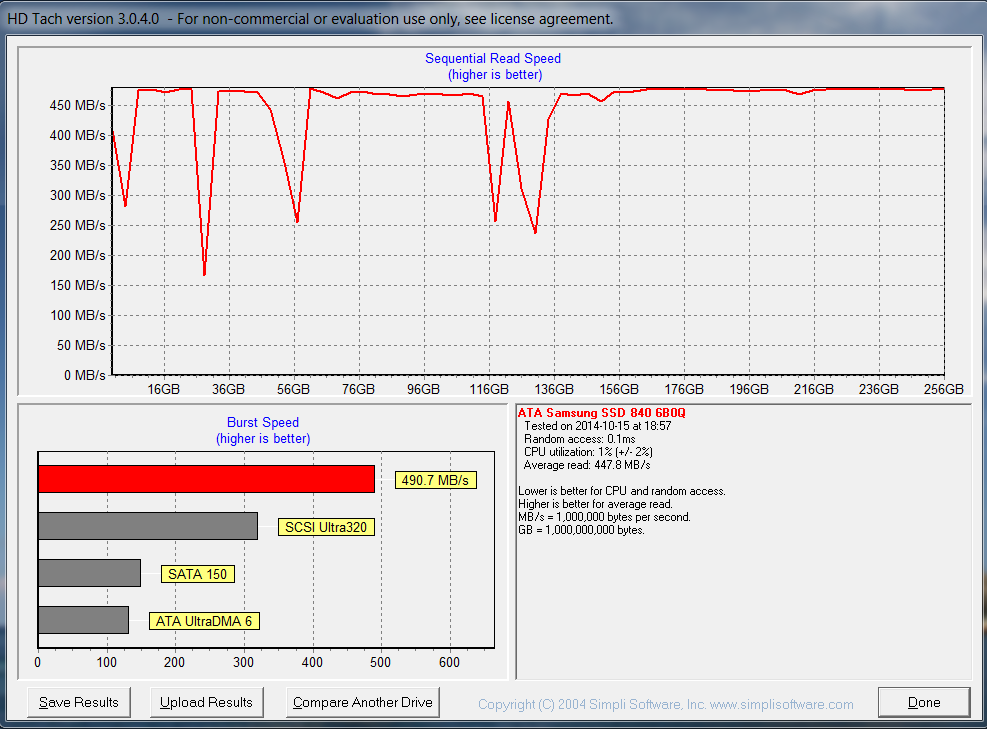The image size is (987, 729).
Task: Click the 176GB axis label
Action: (x=684, y=389)
